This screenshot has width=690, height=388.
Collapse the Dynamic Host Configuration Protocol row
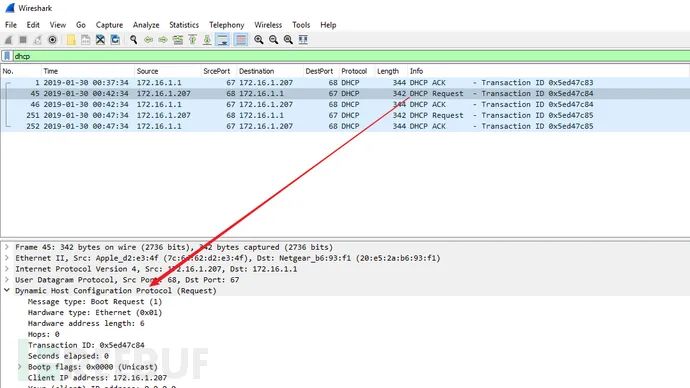click(x=7, y=291)
